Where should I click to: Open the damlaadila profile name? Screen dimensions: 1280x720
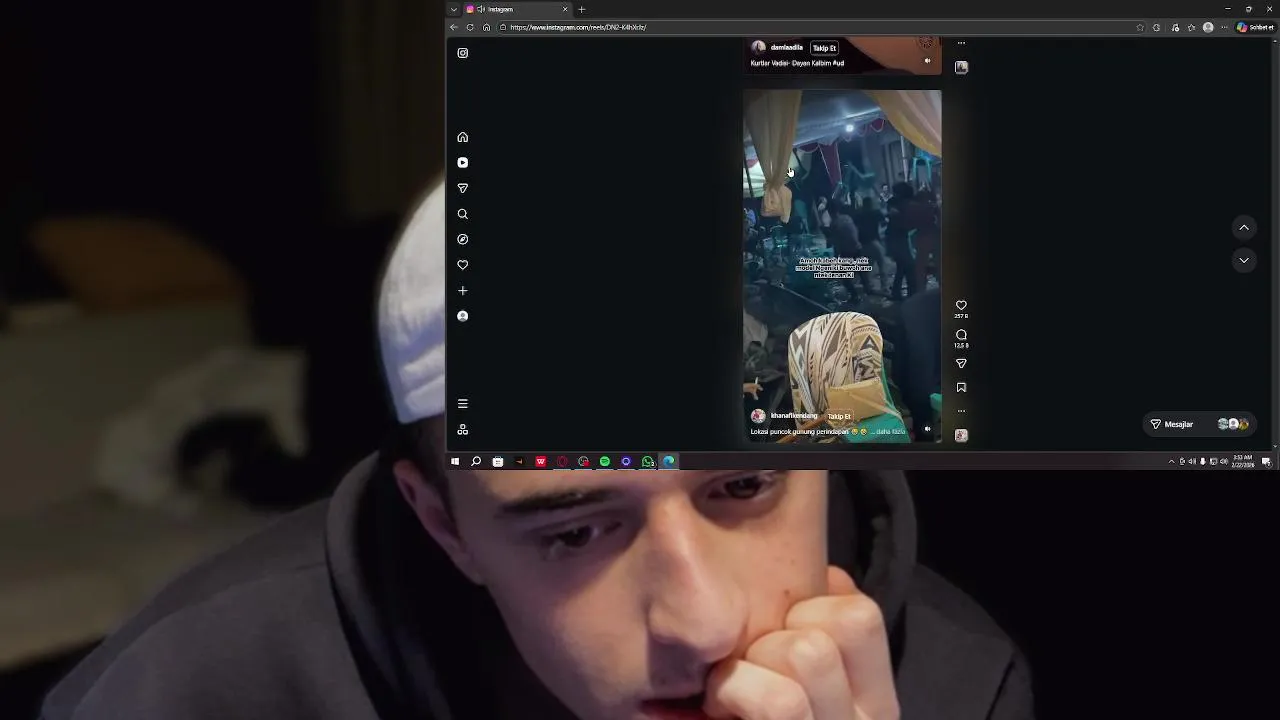(x=787, y=47)
